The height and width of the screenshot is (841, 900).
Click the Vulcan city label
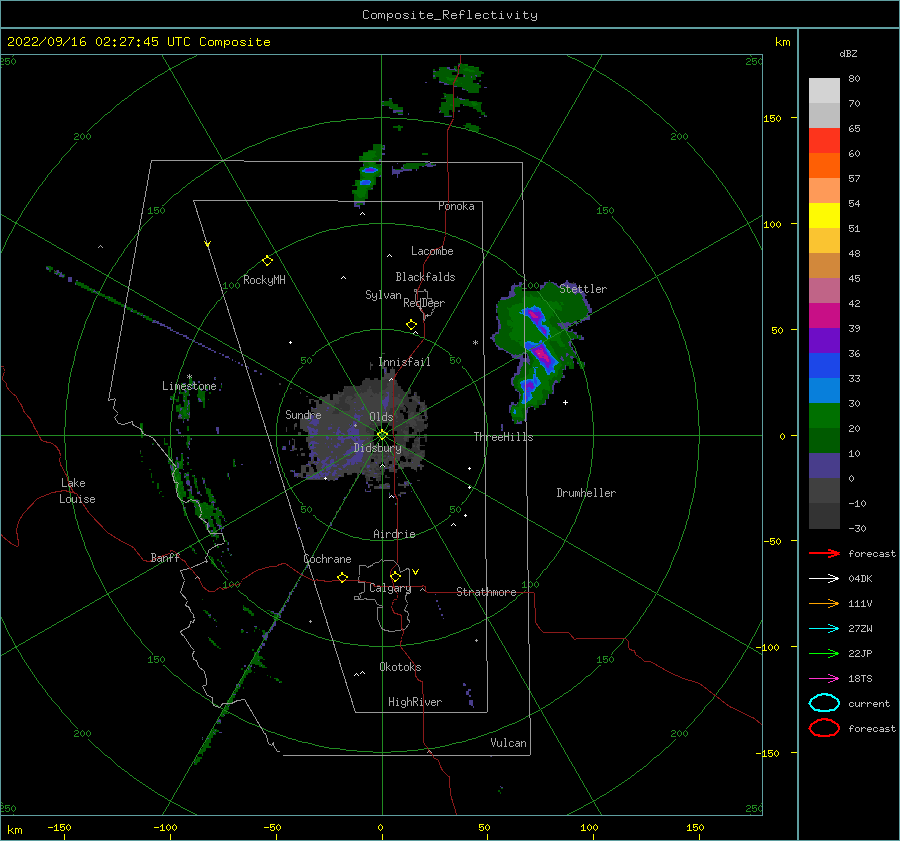tap(509, 743)
